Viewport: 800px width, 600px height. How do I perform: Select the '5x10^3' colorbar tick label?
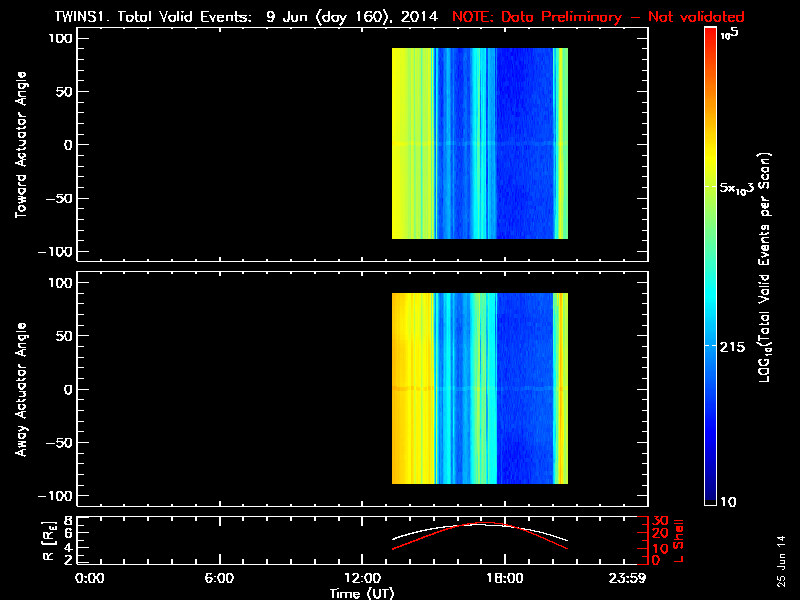click(742, 187)
